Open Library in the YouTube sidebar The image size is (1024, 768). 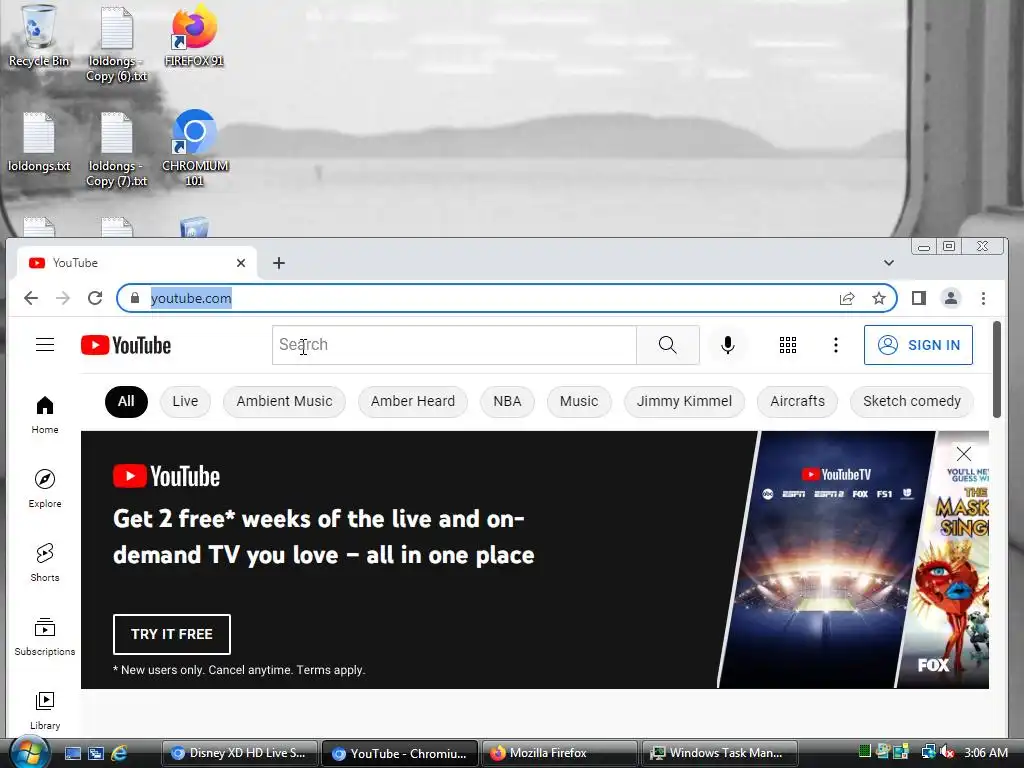[44, 711]
